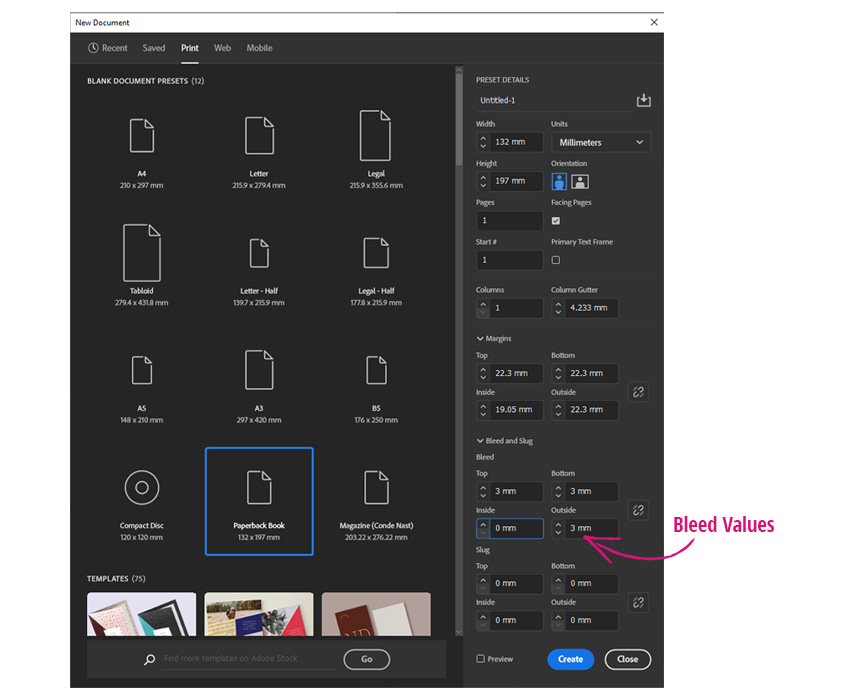
Task: Click the Columns count field
Action: click(517, 308)
